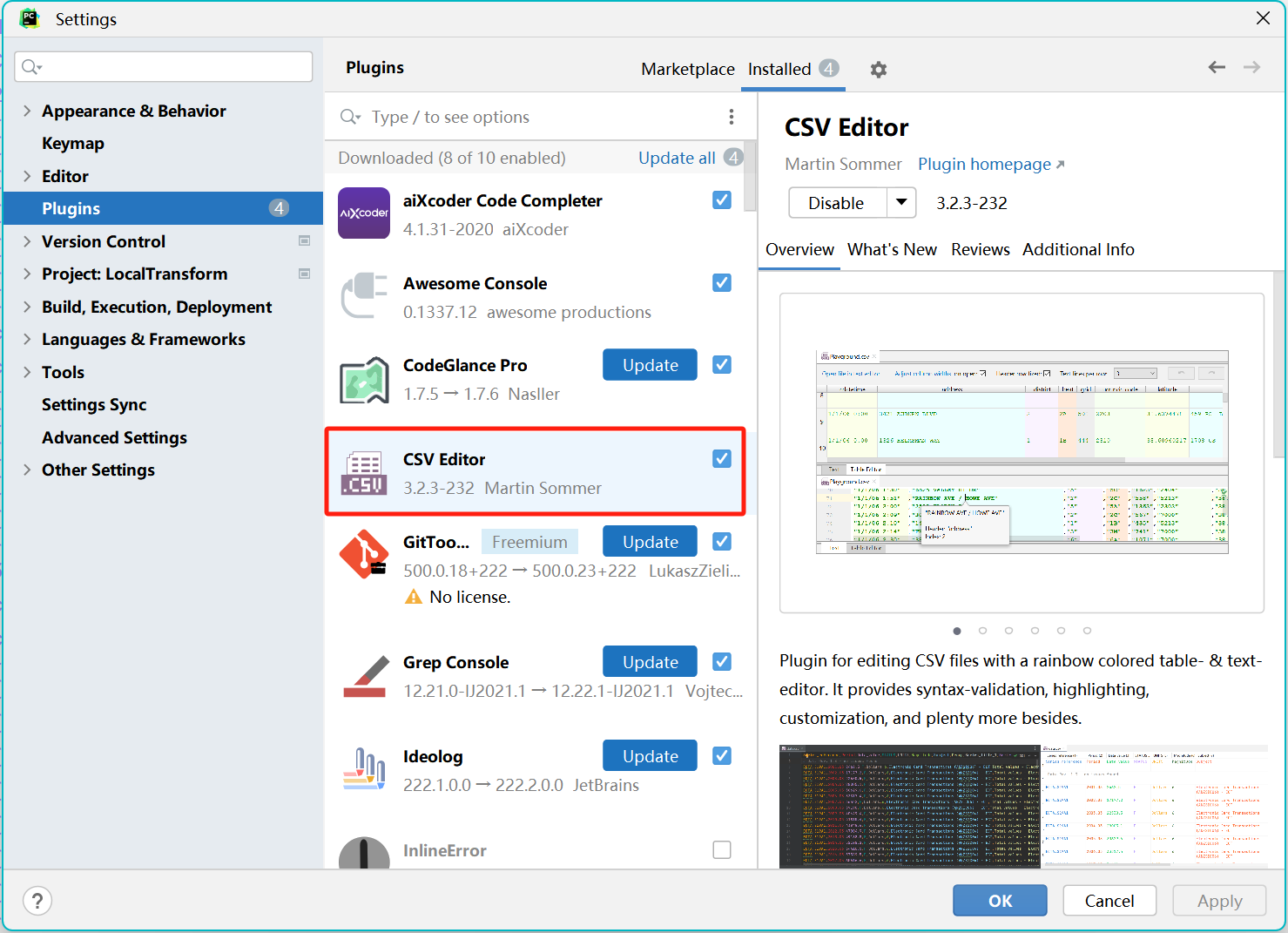Click the Ideolog plugin icon

pos(364,769)
